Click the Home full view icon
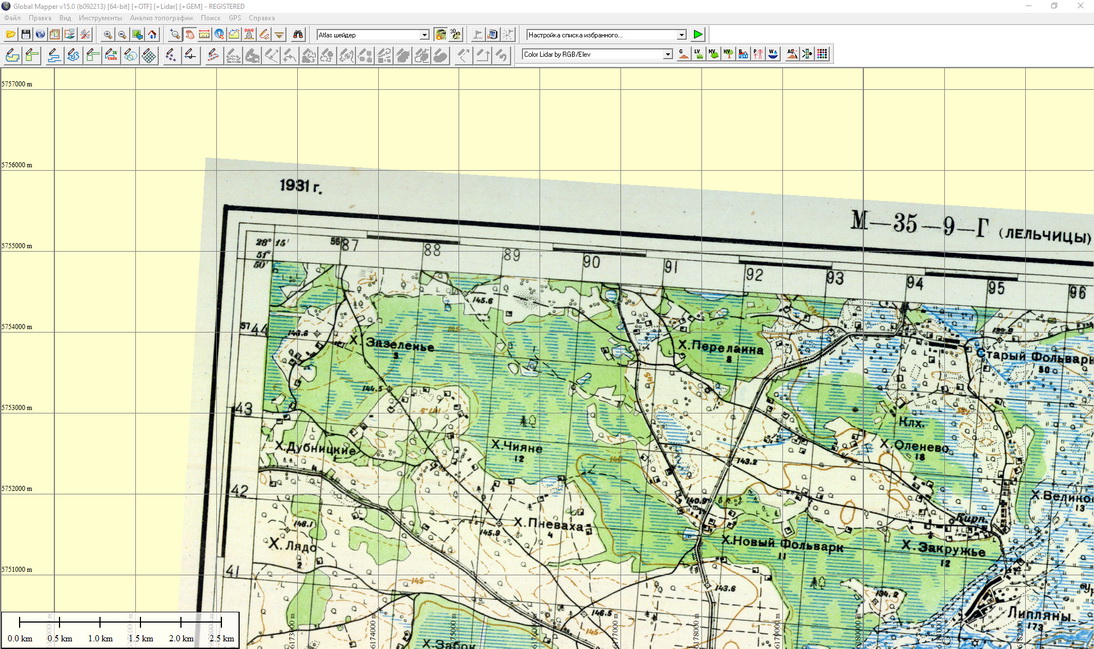Viewport: 1094px width, 649px height. tap(152, 34)
